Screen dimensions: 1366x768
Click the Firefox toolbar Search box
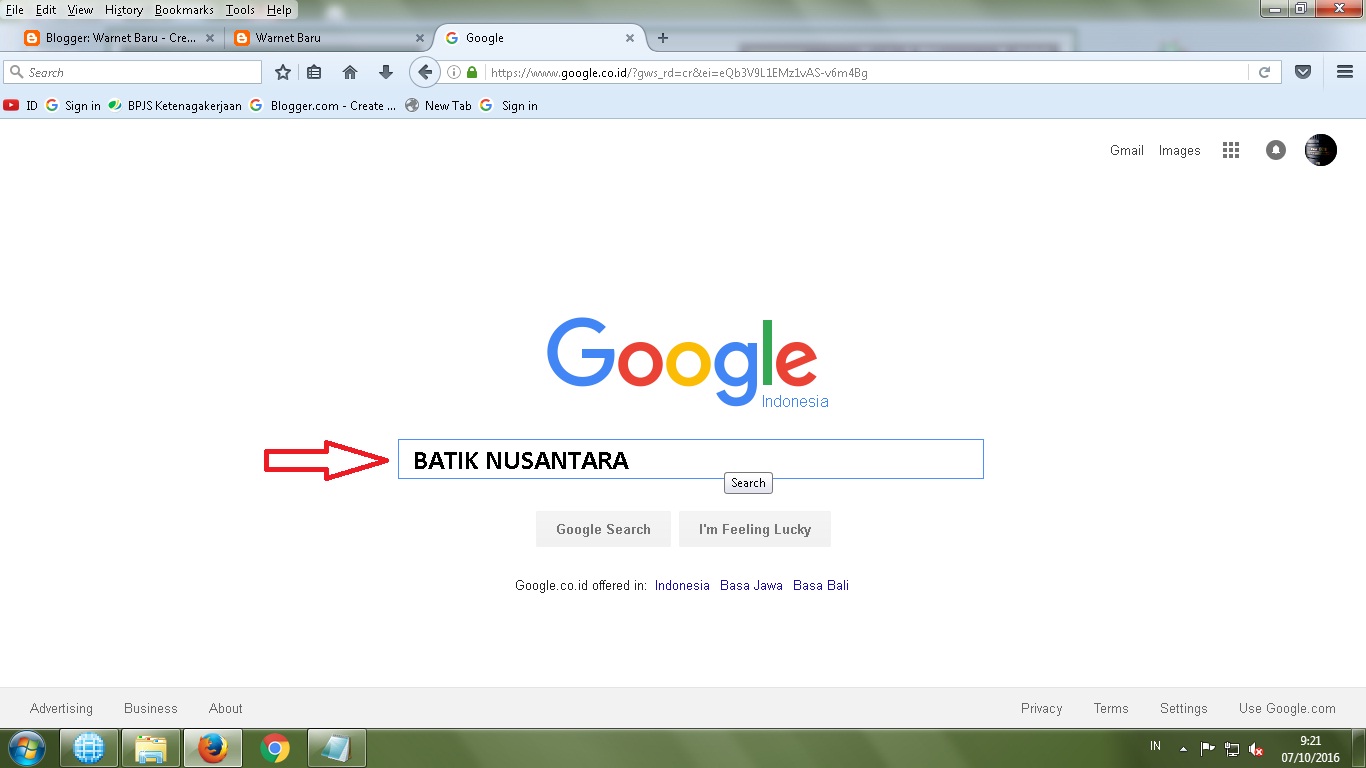click(x=133, y=72)
